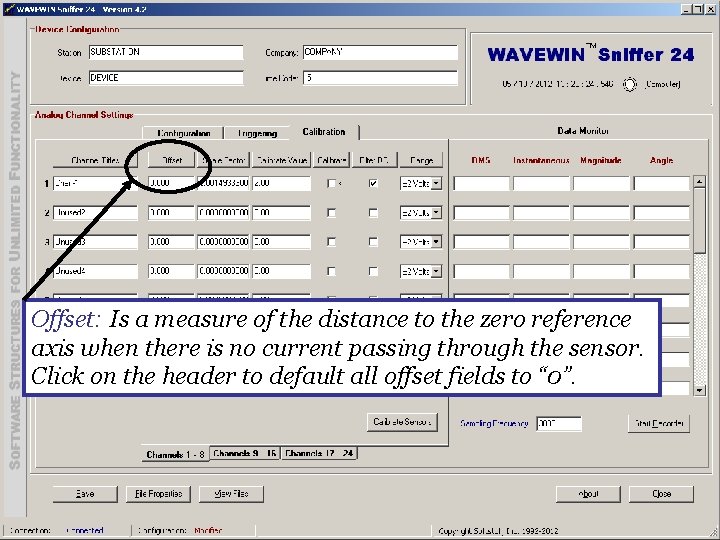
Task: Focus the Device name field
Action: (166, 78)
